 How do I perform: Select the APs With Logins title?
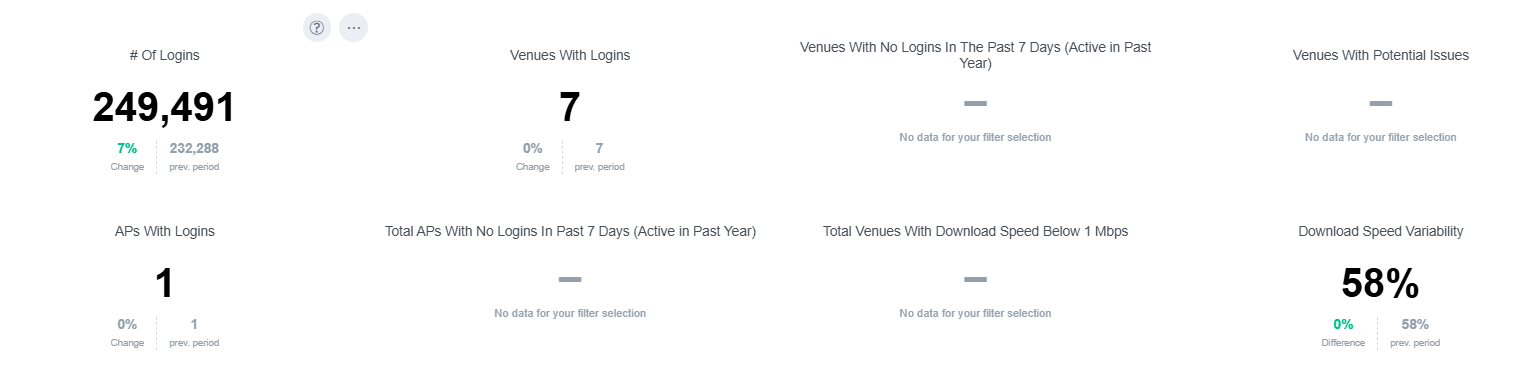coord(164,231)
